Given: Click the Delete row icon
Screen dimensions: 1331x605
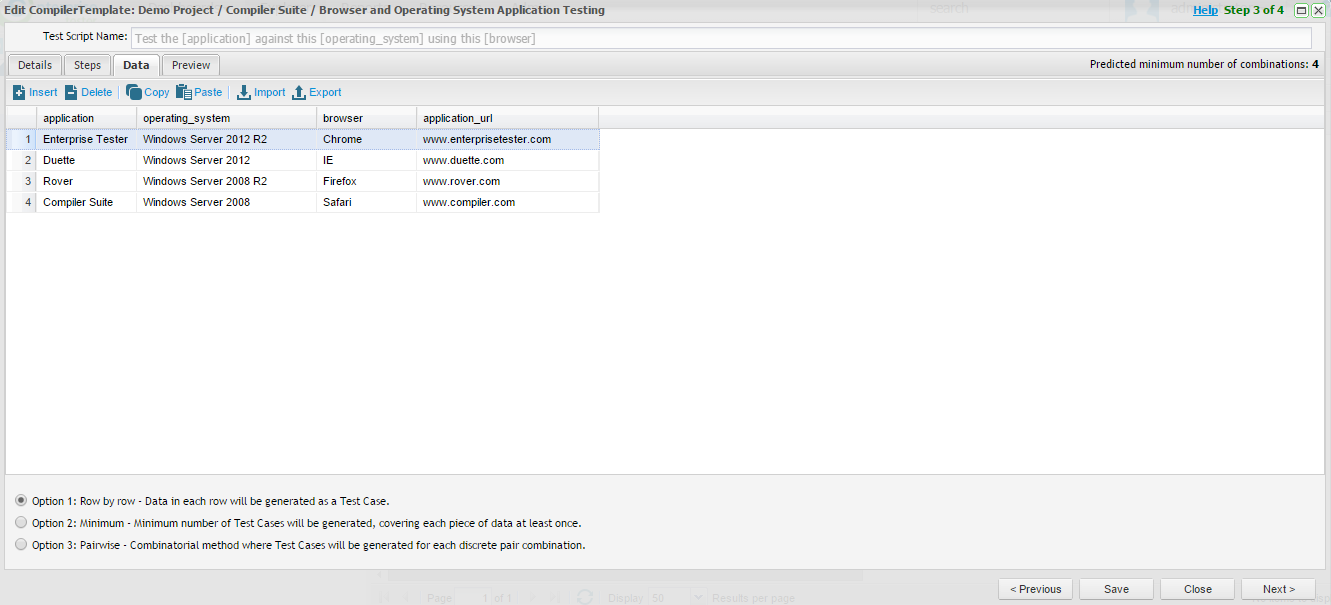Looking at the screenshot, I should (71, 92).
